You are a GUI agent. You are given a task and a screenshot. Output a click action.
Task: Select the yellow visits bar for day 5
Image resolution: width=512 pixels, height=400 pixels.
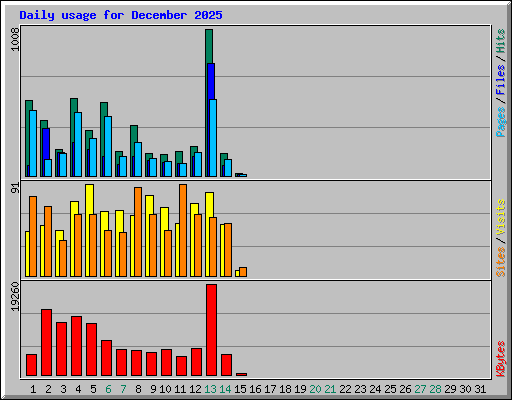(89, 199)
